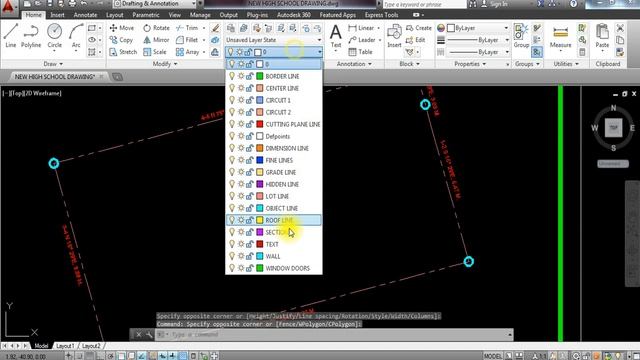Toggle lightbulb for WINDOW DOORS layer
This screenshot has width=640, height=360.
[232, 268]
